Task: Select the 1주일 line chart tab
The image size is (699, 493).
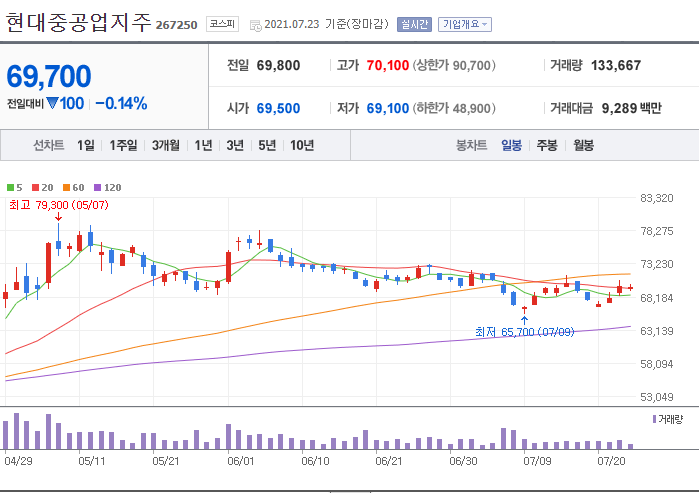Action: [x=123, y=145]
